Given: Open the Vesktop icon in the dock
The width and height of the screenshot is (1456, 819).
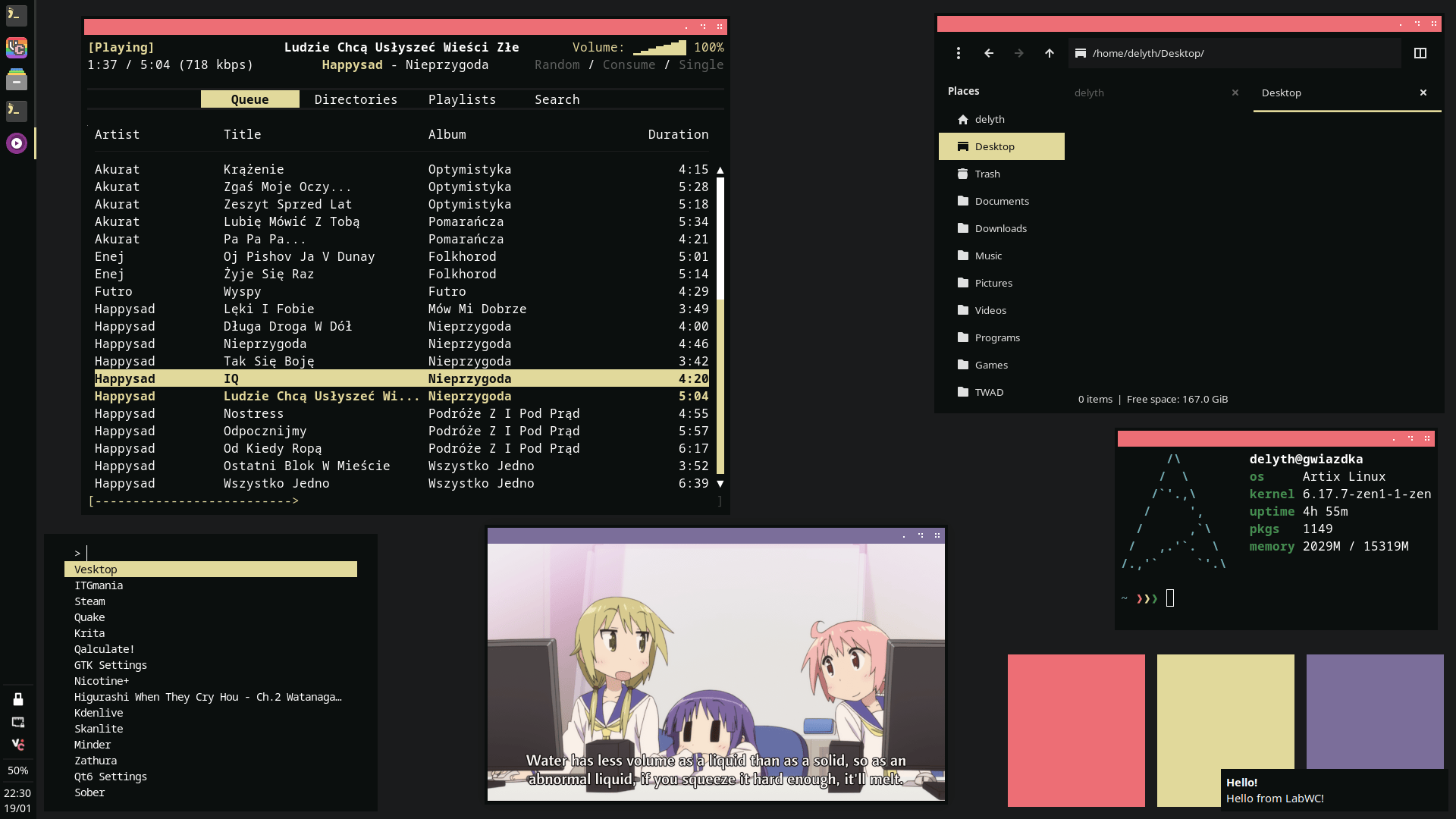Looking at the screenshot, I should pos(17,48).
